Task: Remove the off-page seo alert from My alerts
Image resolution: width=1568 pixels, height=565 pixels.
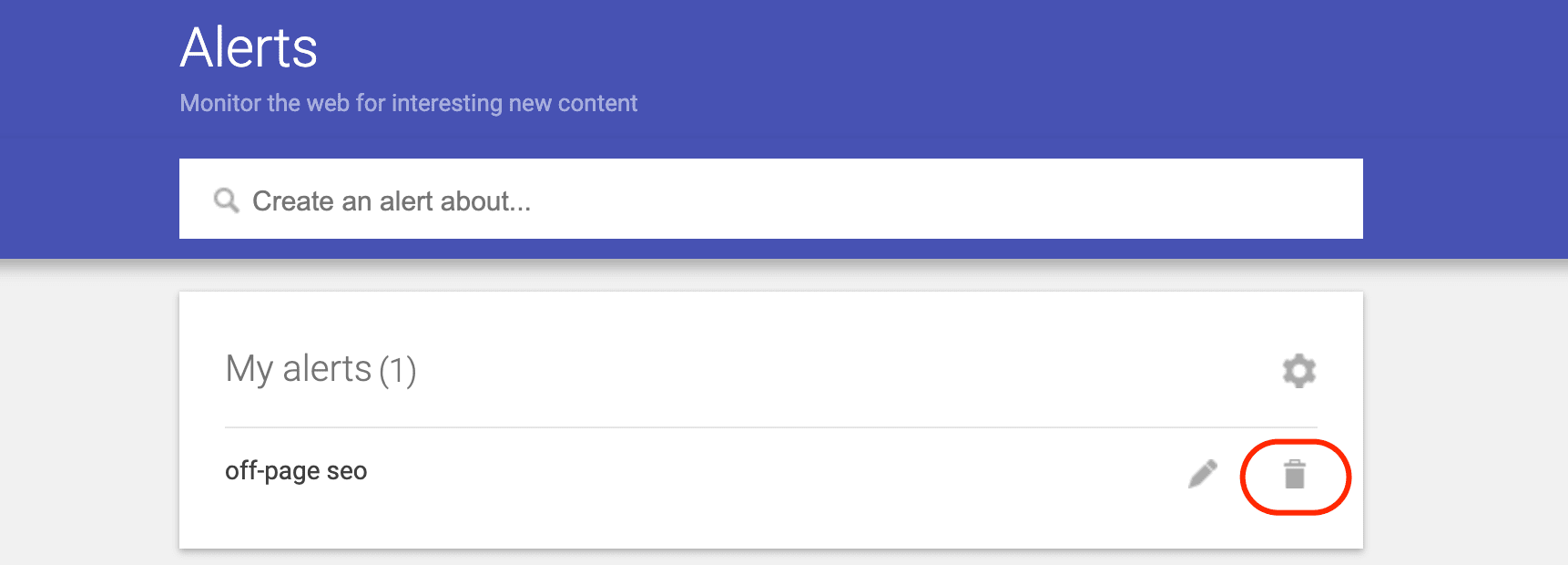Action: click(x=1295, y=474)
